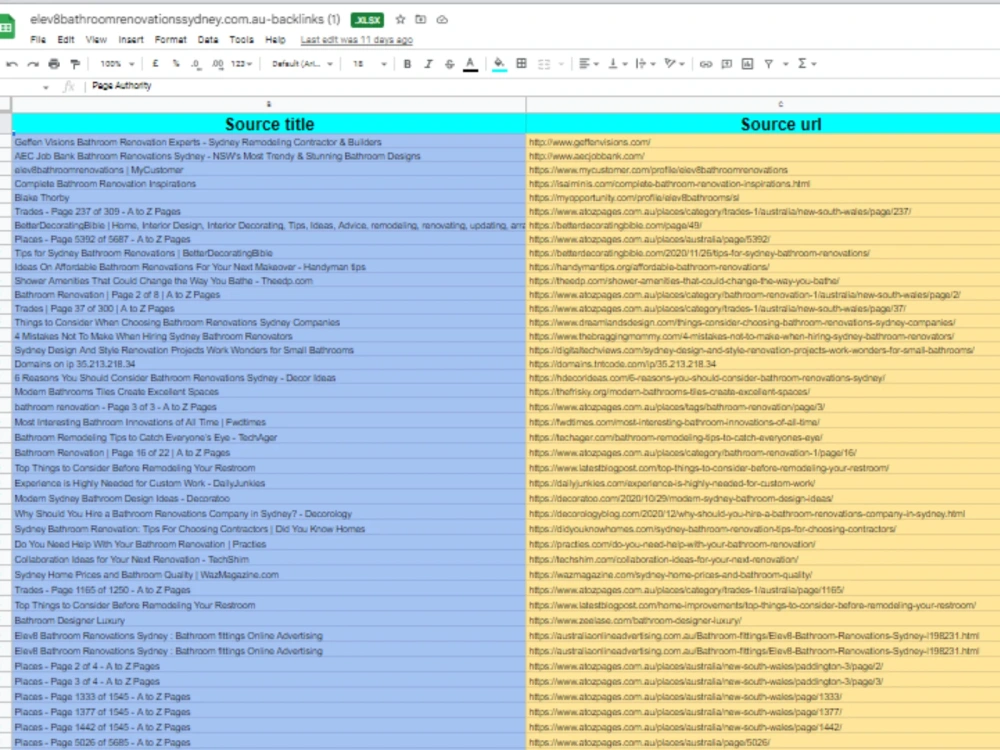
Task: Click the .XLSX file badge
Action: (x=367, y=20)
